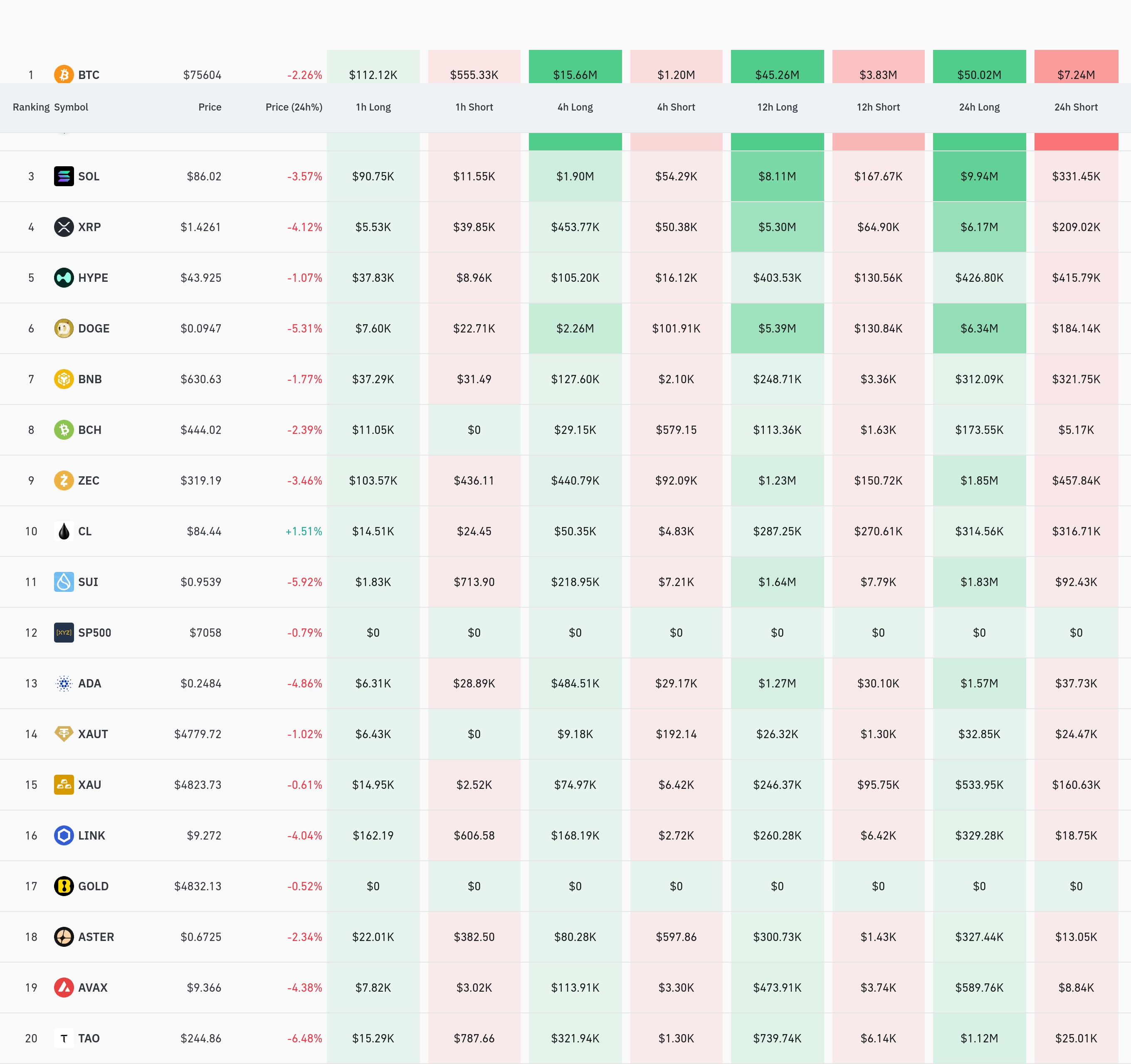This screenshot has height=1064, width=1131.
Task: Click DOGE 12h Long $5.39M cell
Action: pyautogui.click(x=777, y=328)
